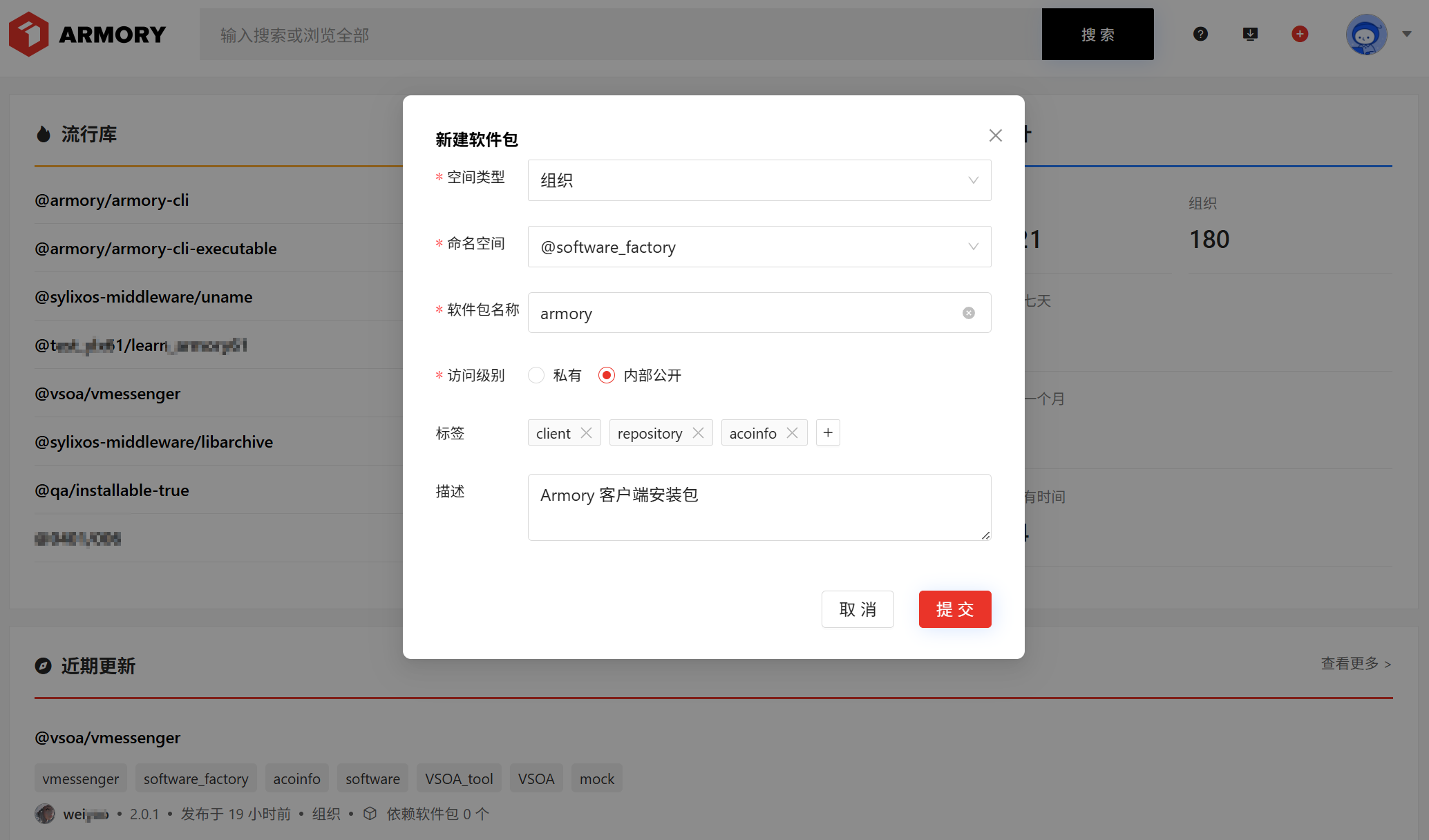Click the Armory logo icon
The height and width of the screenshot is (840, 1429).
click(x=28, y=34)
